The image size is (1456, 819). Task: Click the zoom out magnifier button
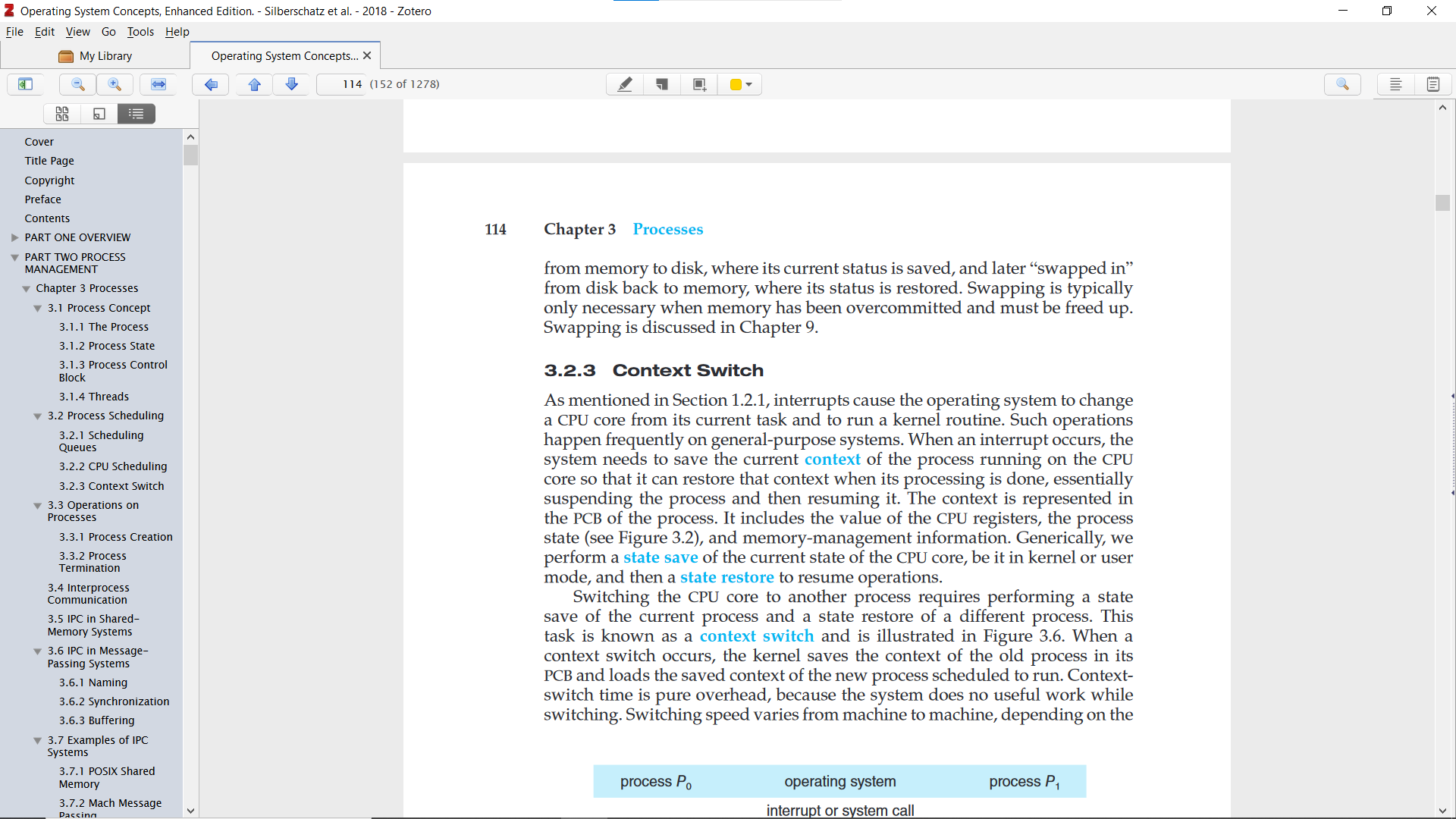point(77,84)
